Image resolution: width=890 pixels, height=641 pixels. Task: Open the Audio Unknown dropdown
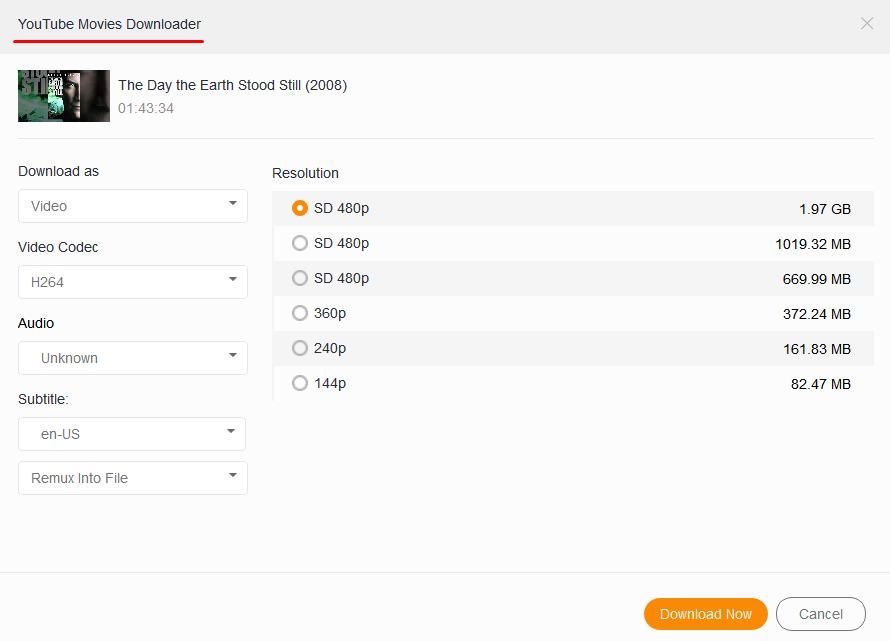[133, 358]
